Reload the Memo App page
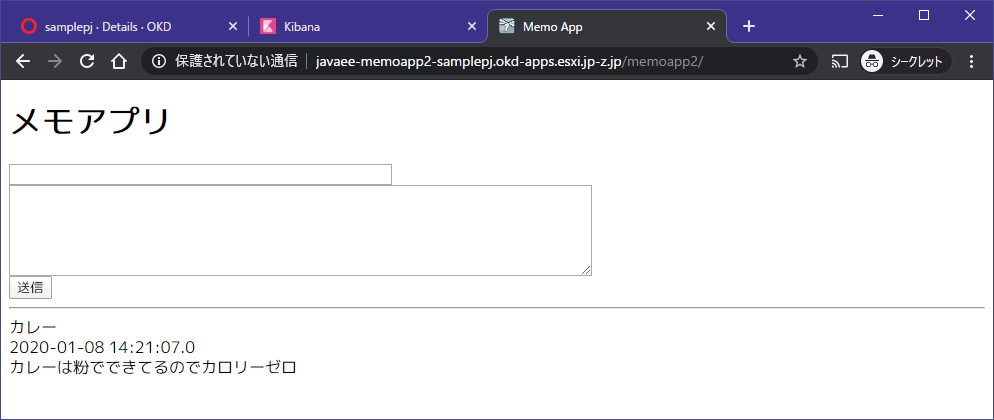 pos(87,61)
